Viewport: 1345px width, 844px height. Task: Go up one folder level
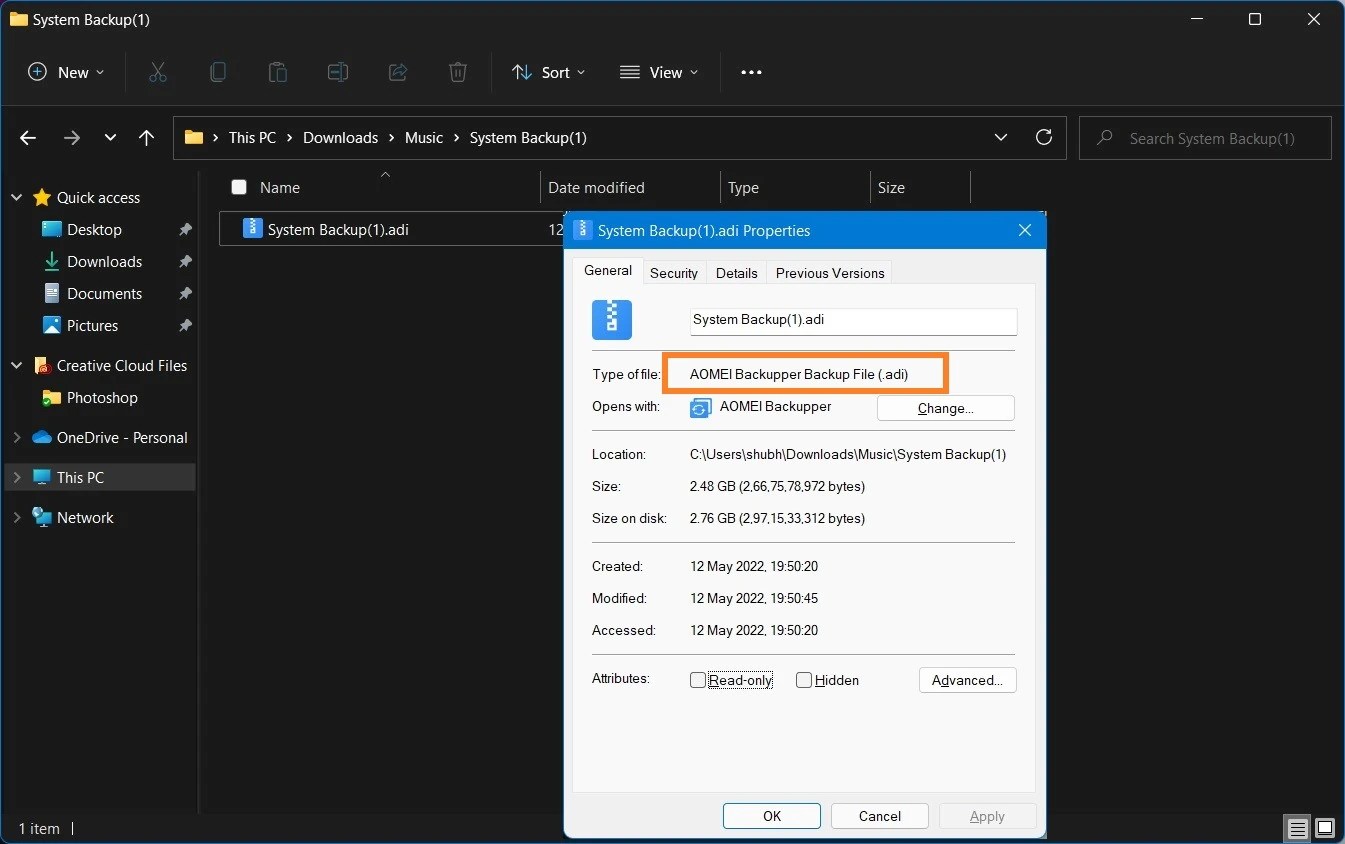[146, 138]
